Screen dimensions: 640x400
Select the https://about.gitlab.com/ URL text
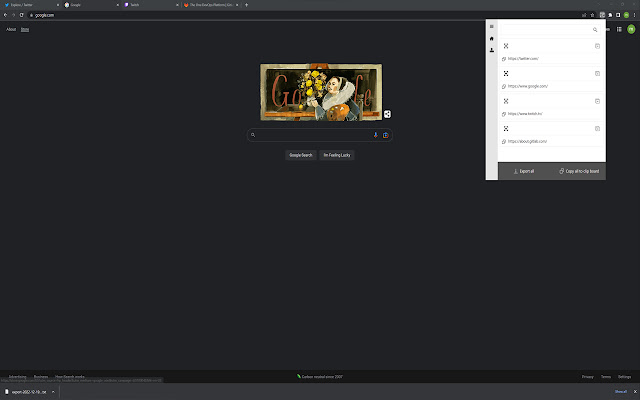(527, 142)
